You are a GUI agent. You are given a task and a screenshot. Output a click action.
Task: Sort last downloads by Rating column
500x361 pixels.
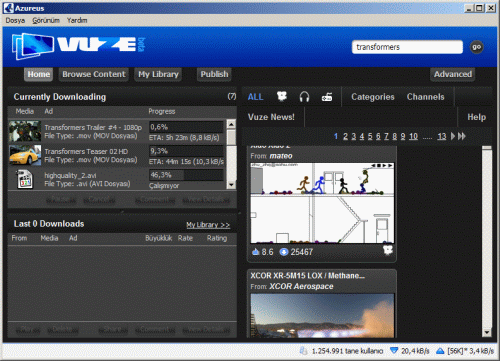217,238
